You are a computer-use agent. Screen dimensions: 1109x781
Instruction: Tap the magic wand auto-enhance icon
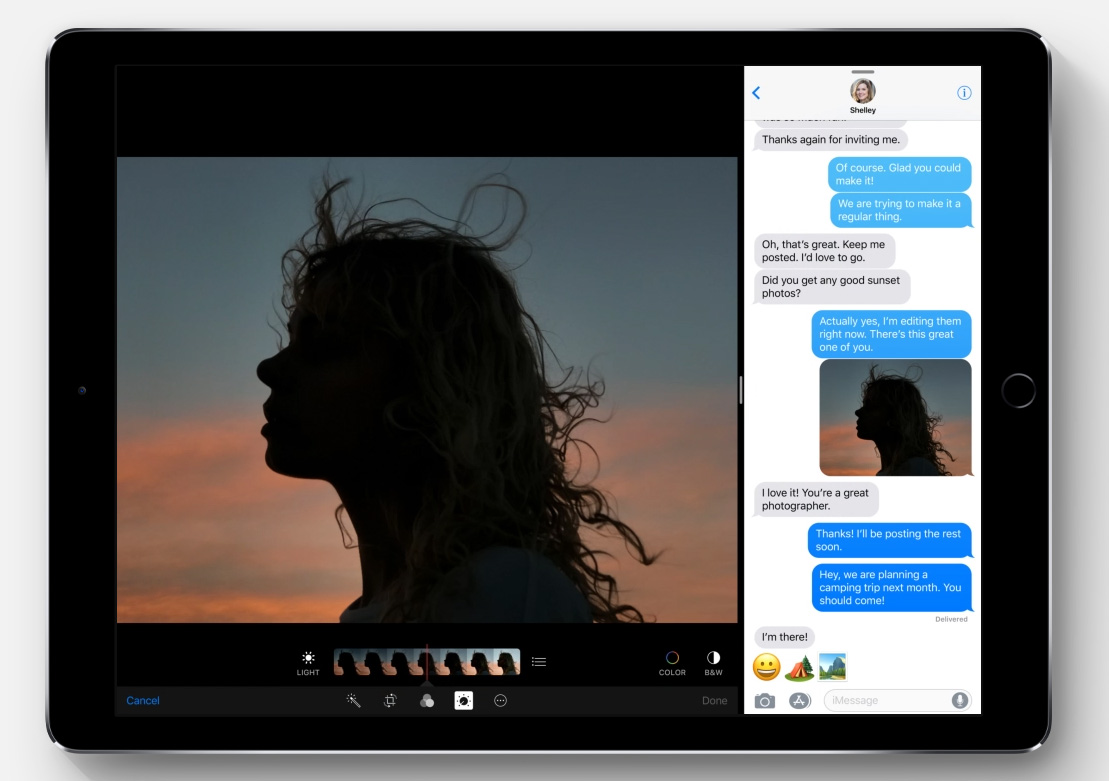[353, 700]
